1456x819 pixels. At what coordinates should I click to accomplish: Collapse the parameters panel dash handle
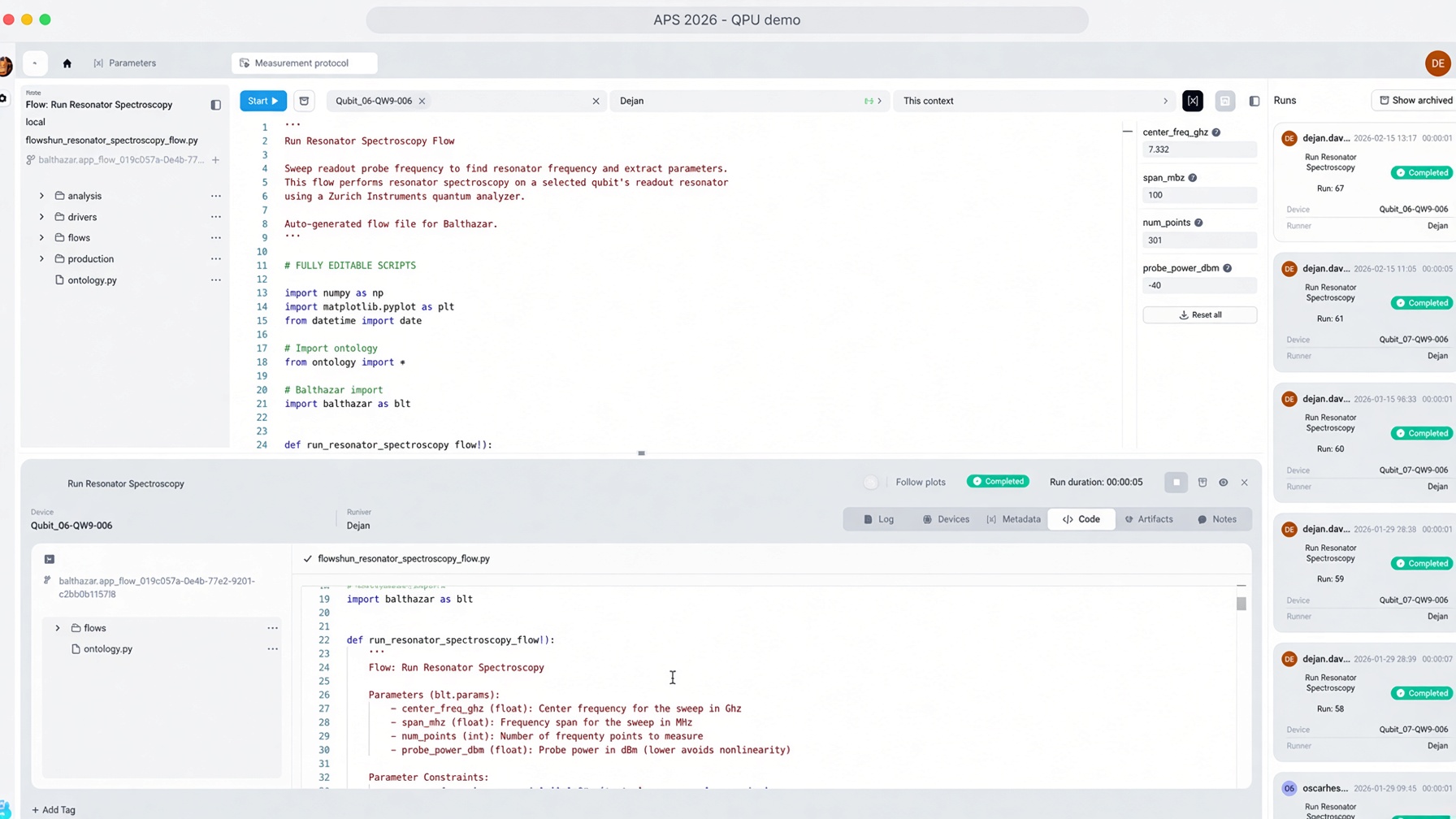[1127, 132]
